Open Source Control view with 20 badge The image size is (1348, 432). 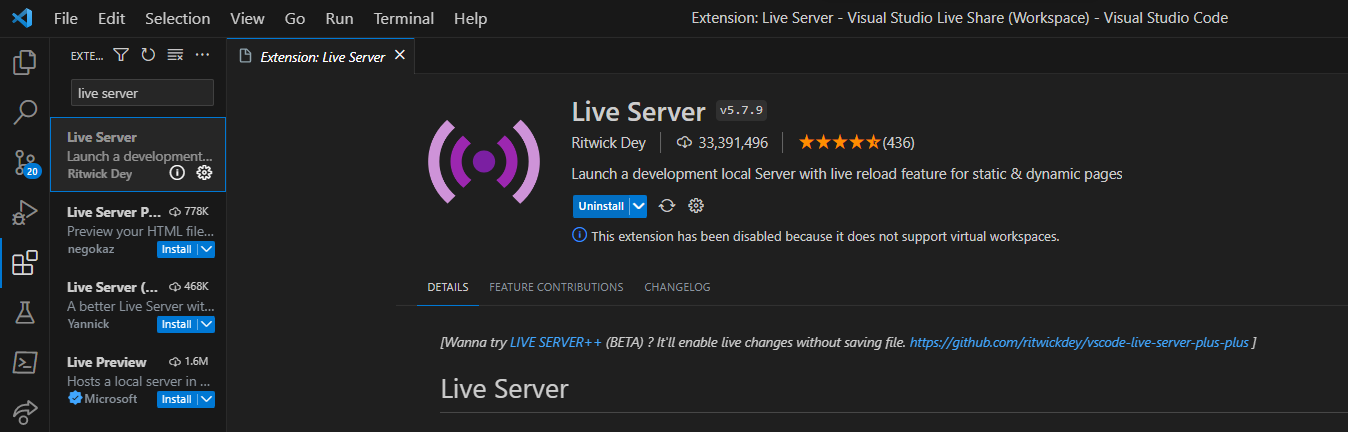24,162
